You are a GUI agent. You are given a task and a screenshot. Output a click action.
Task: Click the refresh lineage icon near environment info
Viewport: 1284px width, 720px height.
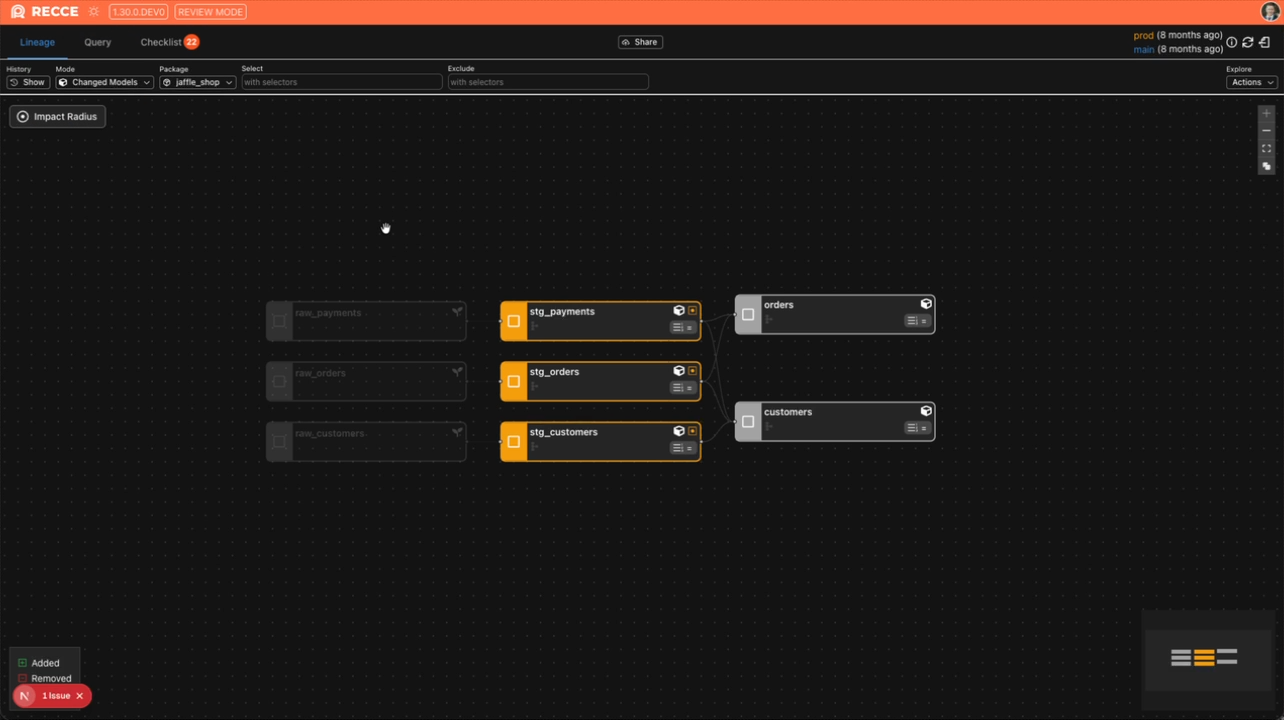tap(1247, 42)
